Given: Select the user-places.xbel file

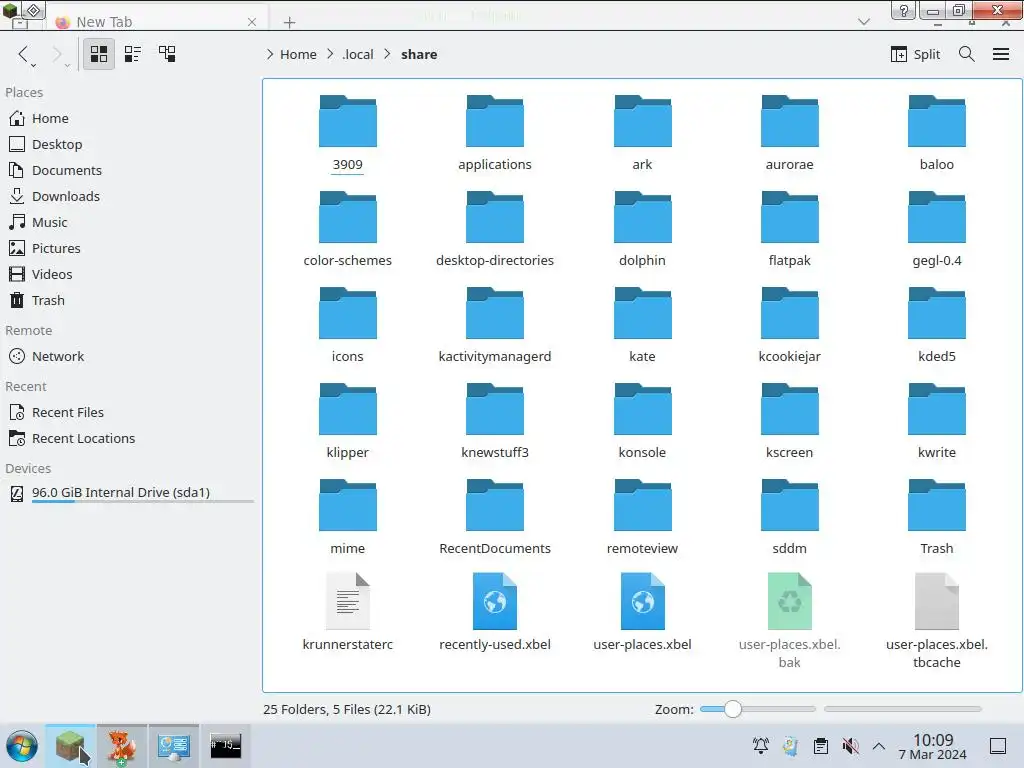Looking at the screenshot, I should pos(642,613).
